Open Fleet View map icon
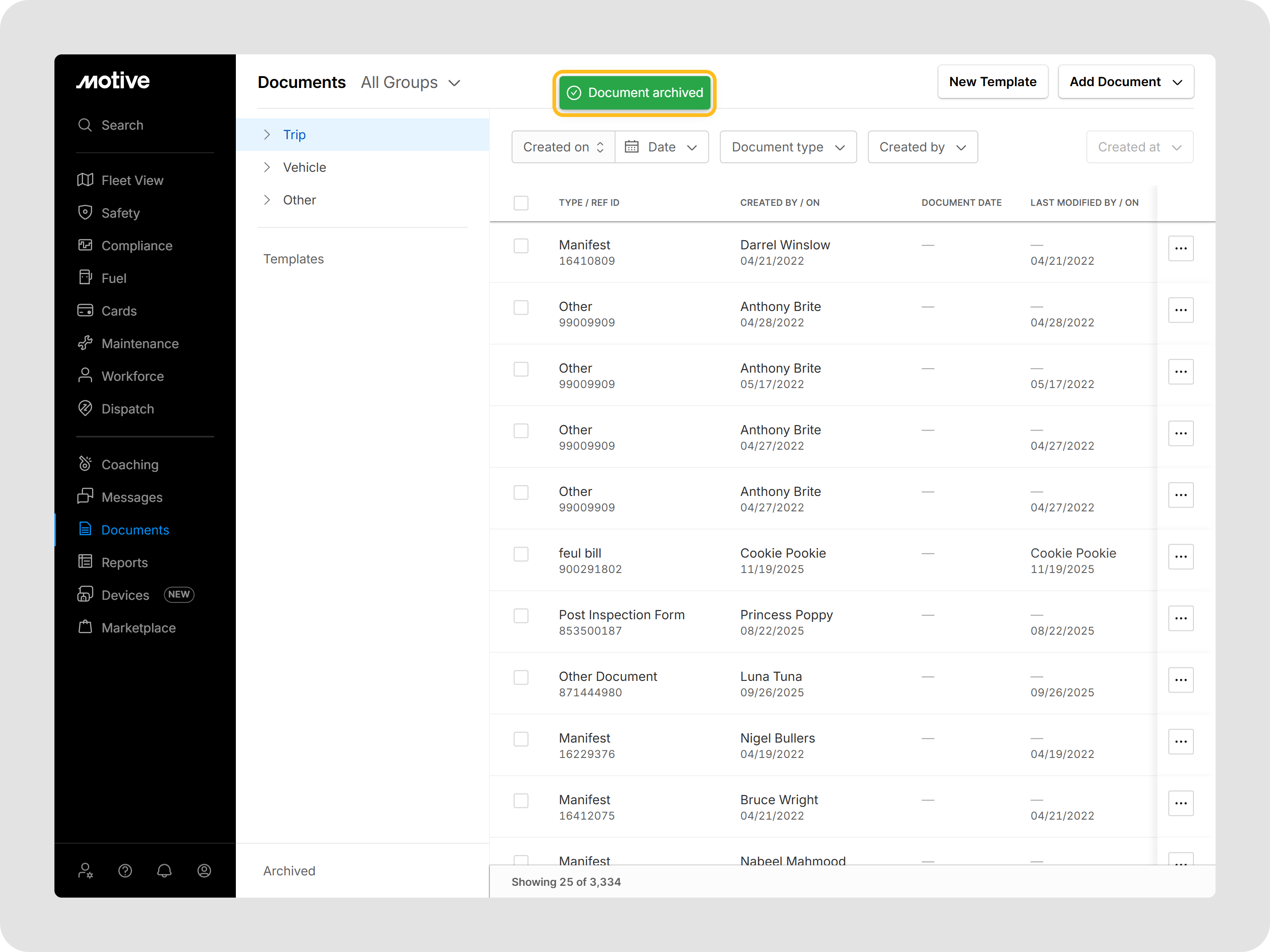The image size is (1270, 952). click(85, 180)
